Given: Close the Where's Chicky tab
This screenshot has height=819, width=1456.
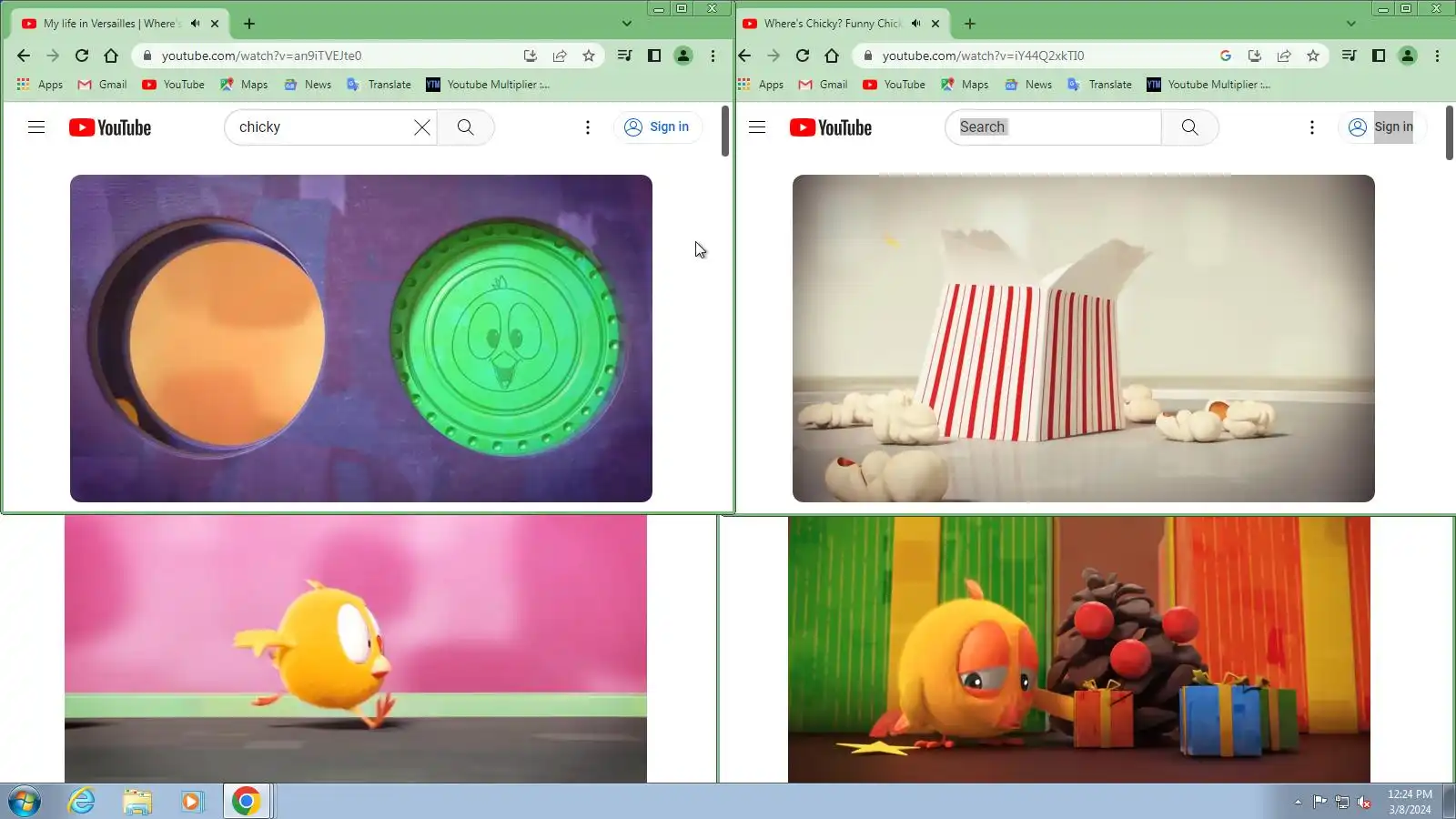Looking at the screenshot, I should 935,24.
